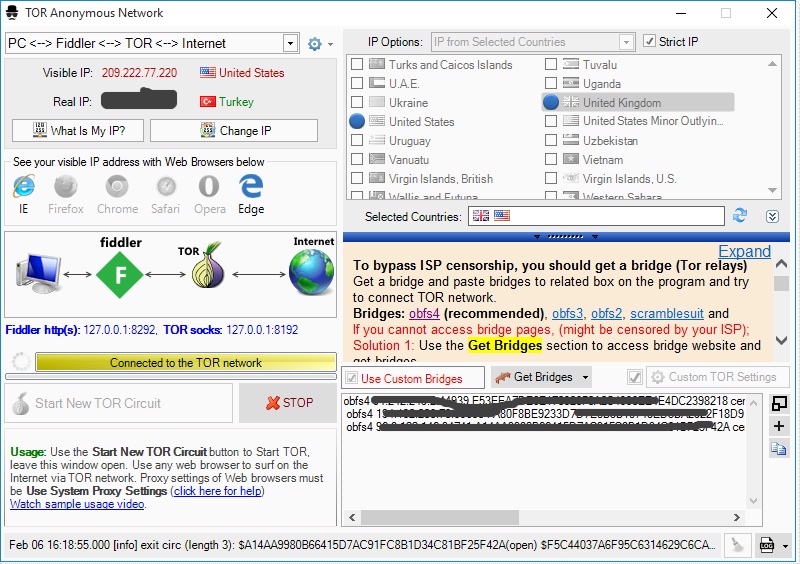Expand the bridge help panel link
800x564 pixels.
pos(744,251)
